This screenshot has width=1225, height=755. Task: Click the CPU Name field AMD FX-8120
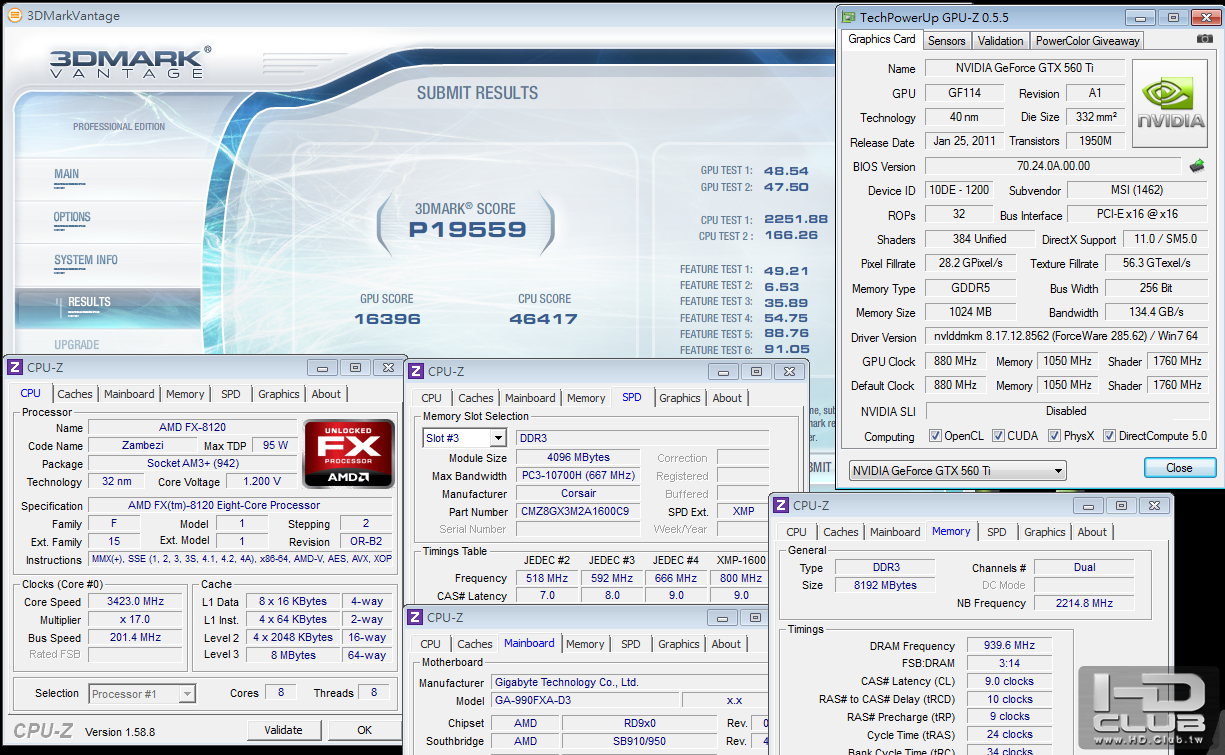point(192,427)
